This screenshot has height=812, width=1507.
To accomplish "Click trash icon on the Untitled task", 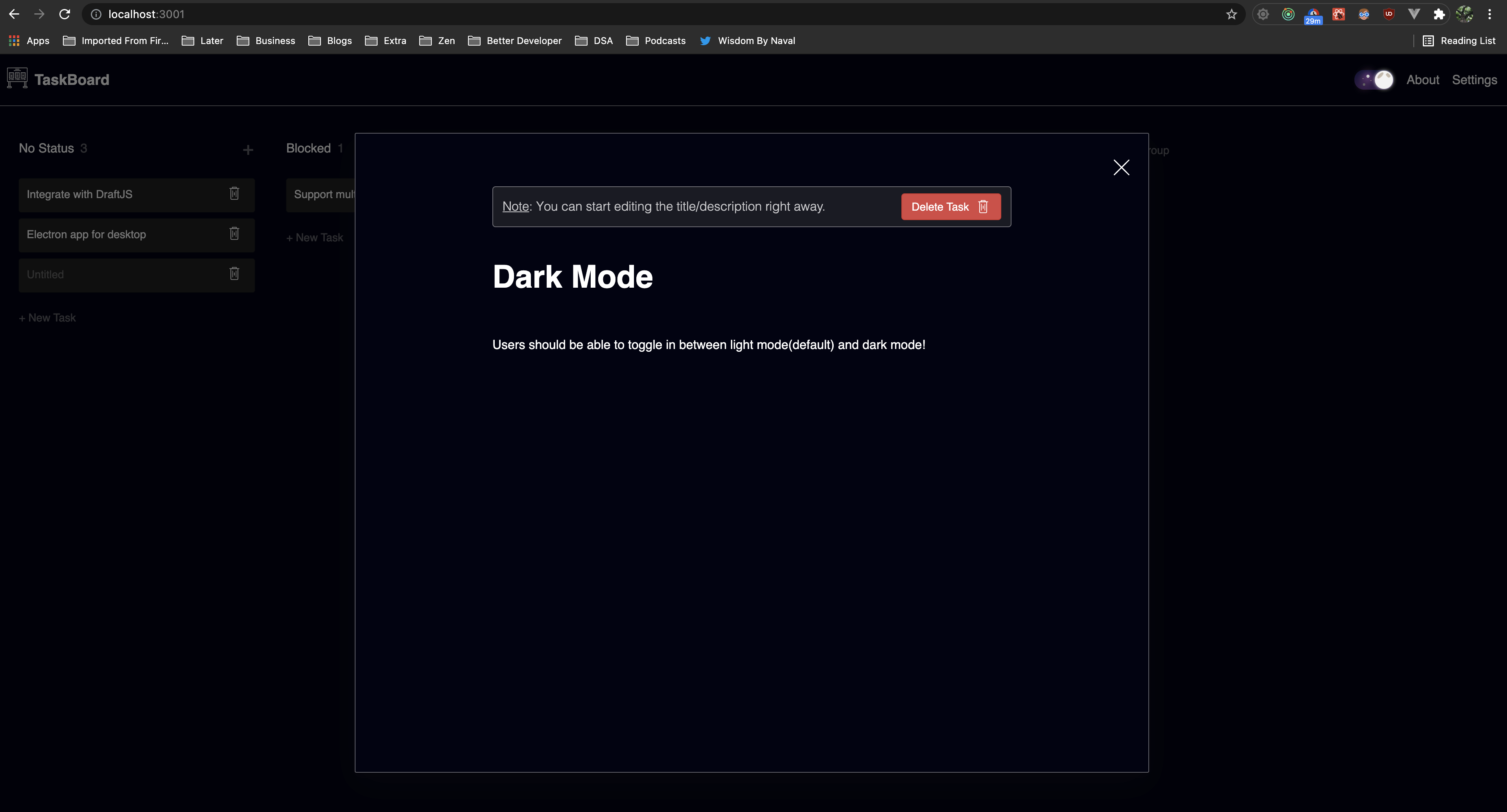I will click(x=234, y=274).
